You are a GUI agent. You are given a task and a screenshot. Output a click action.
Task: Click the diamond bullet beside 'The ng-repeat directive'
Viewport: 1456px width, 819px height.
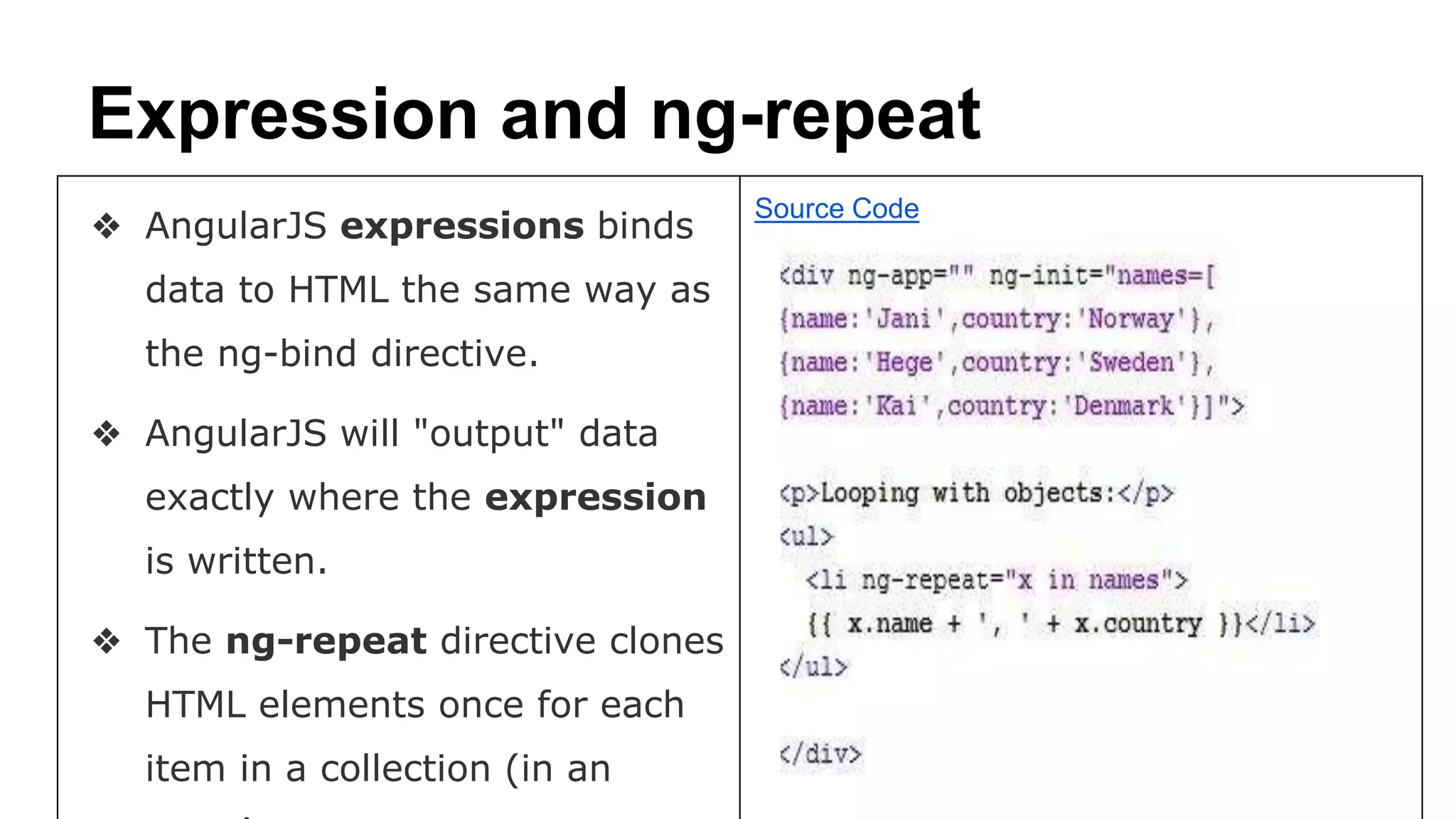click(107, 641)
